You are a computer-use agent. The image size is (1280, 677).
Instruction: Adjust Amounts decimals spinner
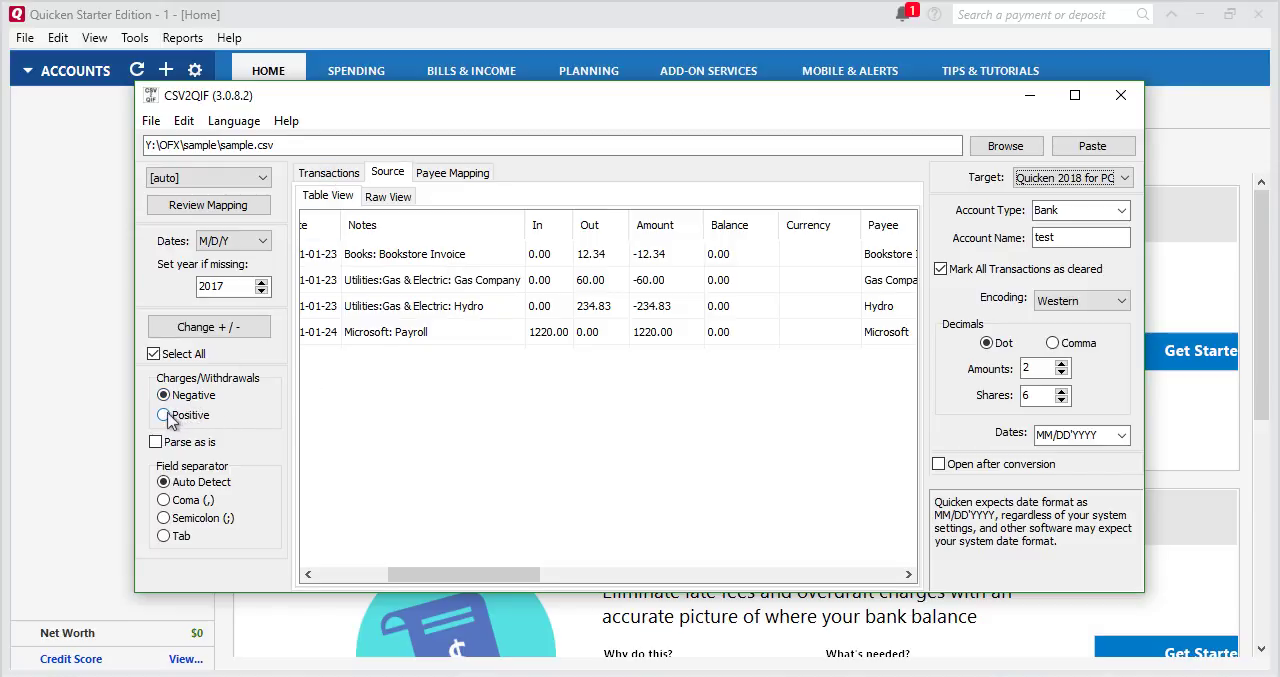1062,369
